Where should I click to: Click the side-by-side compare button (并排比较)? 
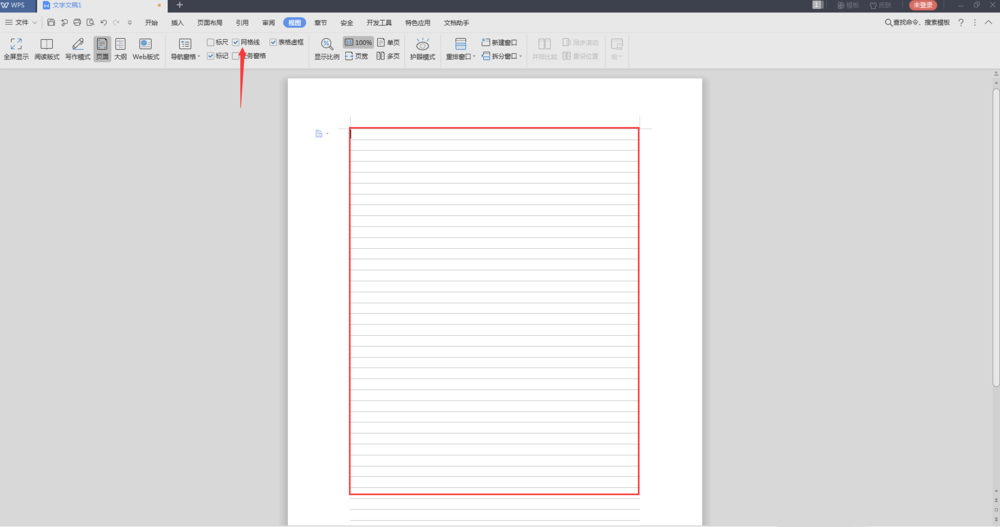point(545,48)
